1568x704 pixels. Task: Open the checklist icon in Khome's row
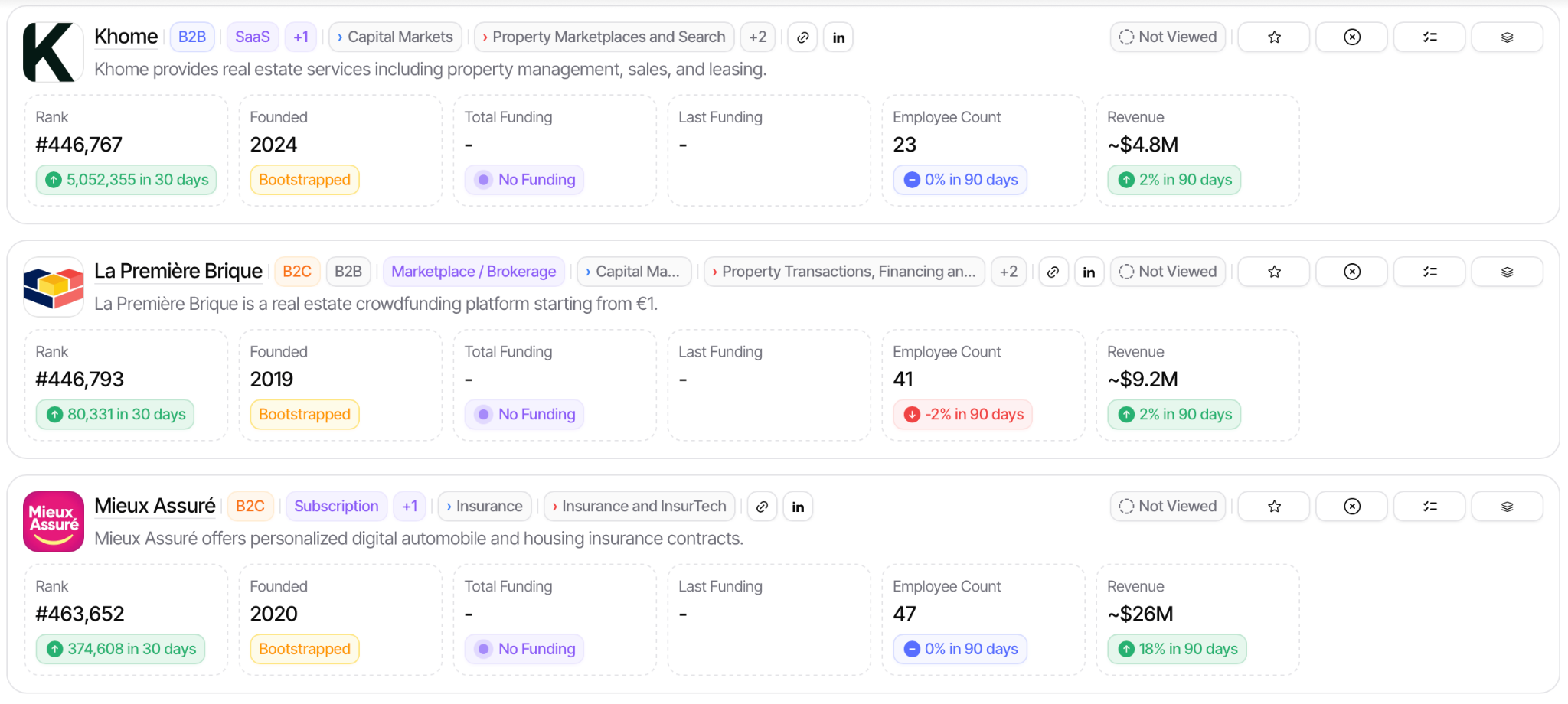[x=1430, y=37]
